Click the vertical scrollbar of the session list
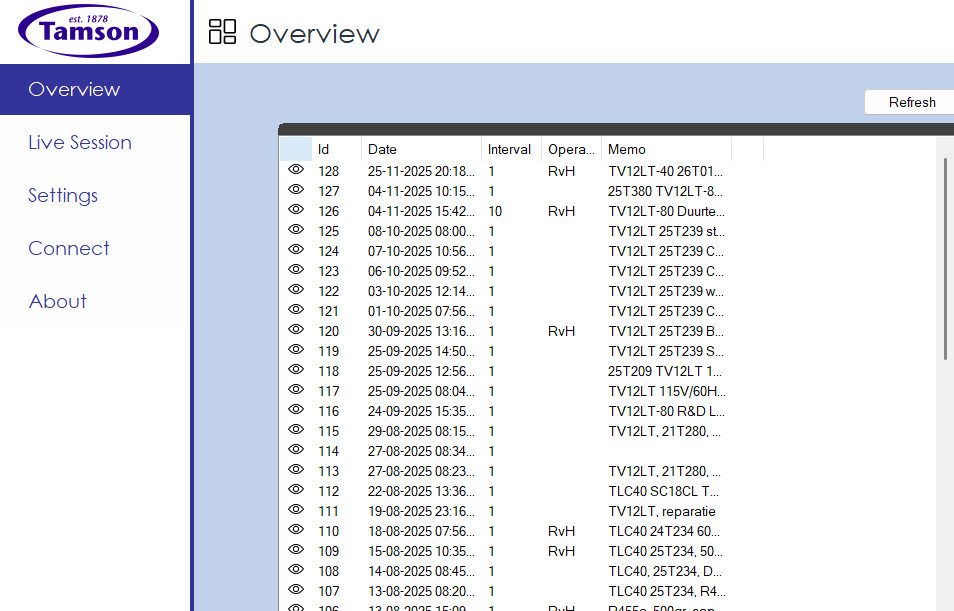This screenshot has width=954, height=611. (945, 260)
